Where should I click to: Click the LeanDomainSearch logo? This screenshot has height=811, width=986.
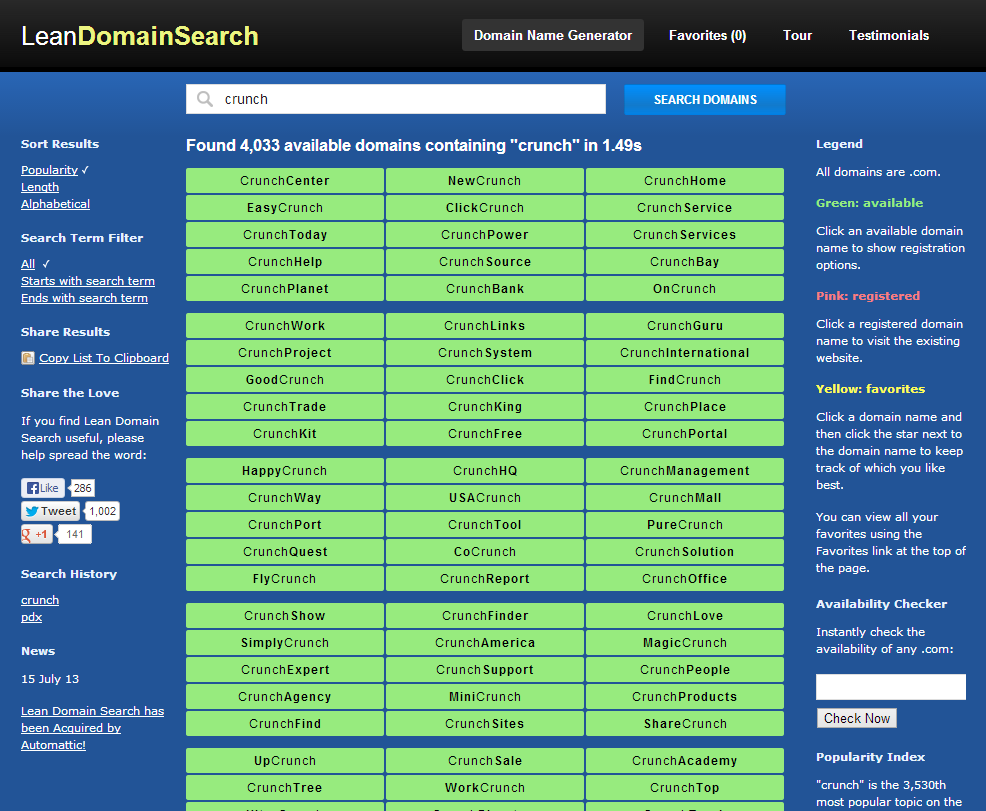pos(140,36)
